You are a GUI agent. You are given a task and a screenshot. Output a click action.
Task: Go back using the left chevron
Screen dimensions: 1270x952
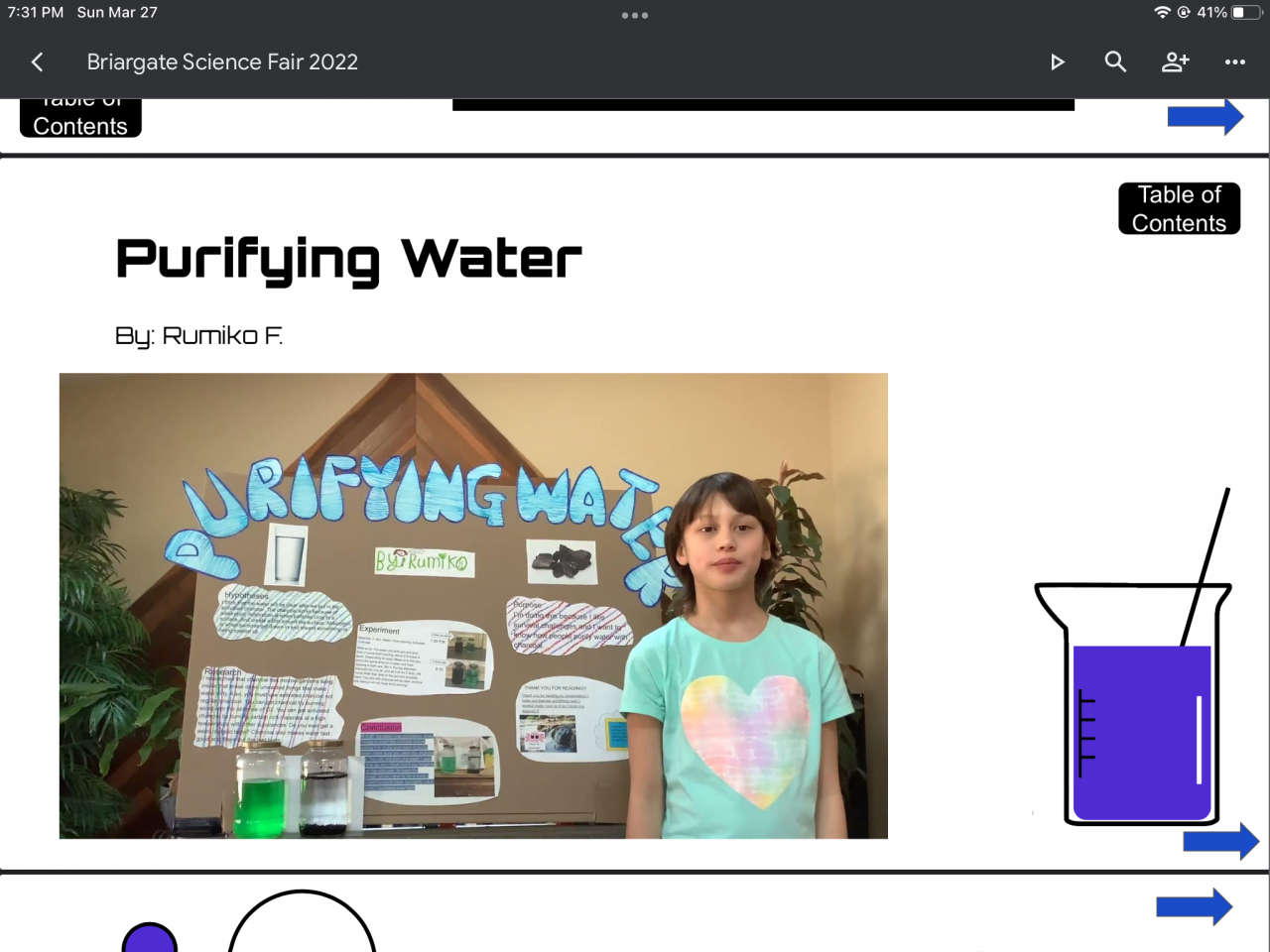[x=38, y=62]
